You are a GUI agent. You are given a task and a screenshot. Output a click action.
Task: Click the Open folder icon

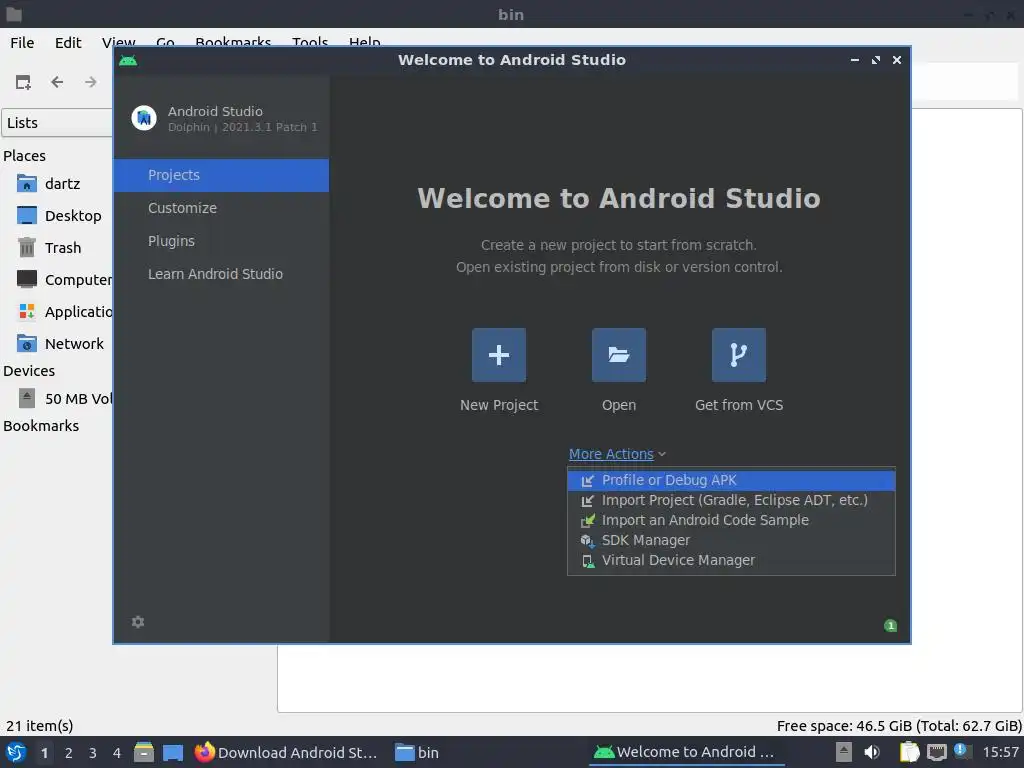point(618,355)
